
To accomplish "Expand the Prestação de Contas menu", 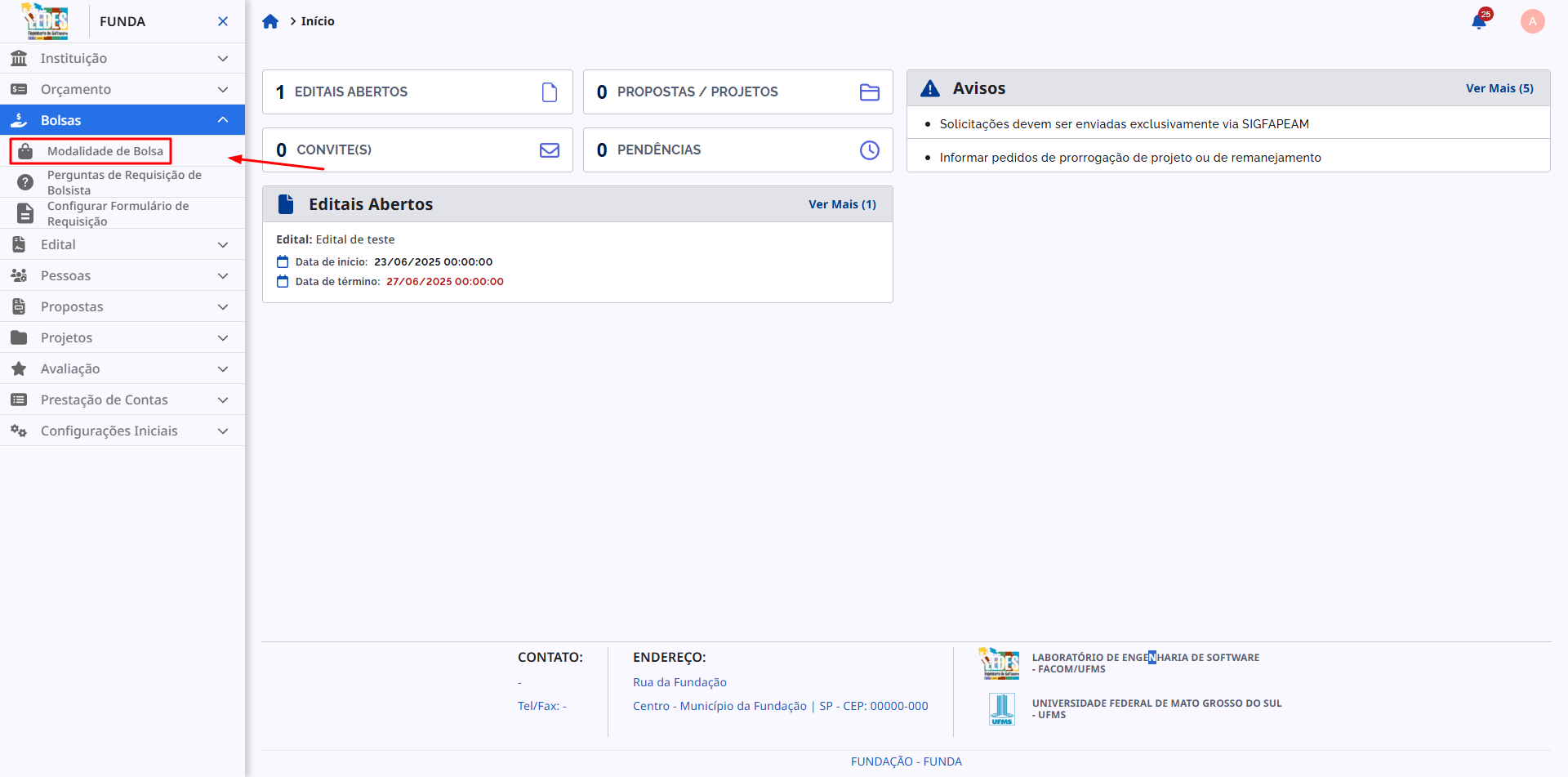I will tap(122, 400).
